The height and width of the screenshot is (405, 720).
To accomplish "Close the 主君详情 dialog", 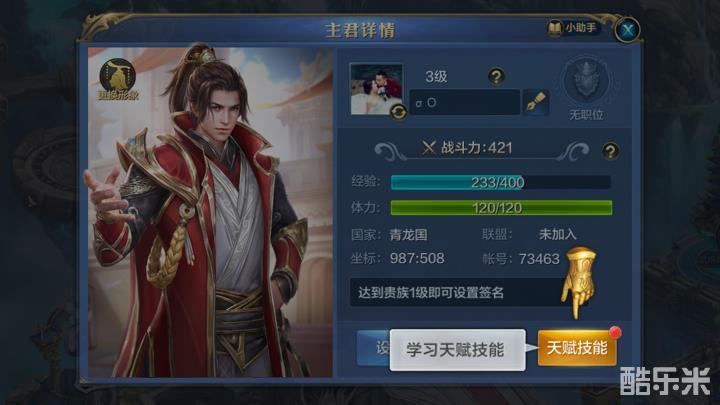I will 627,30.
